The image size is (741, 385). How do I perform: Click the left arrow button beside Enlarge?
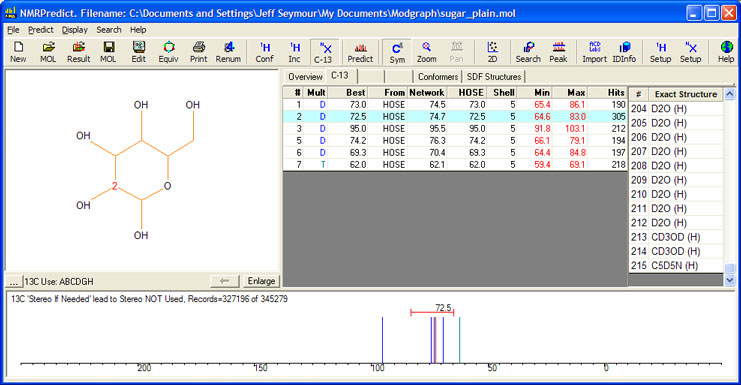pos(225,281)
